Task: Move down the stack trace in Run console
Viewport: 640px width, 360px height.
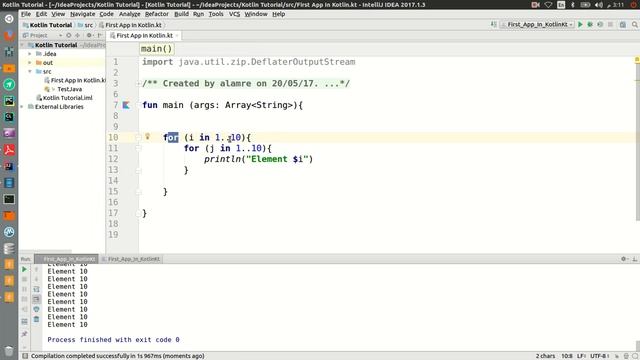Action: (x=36, y=279)
